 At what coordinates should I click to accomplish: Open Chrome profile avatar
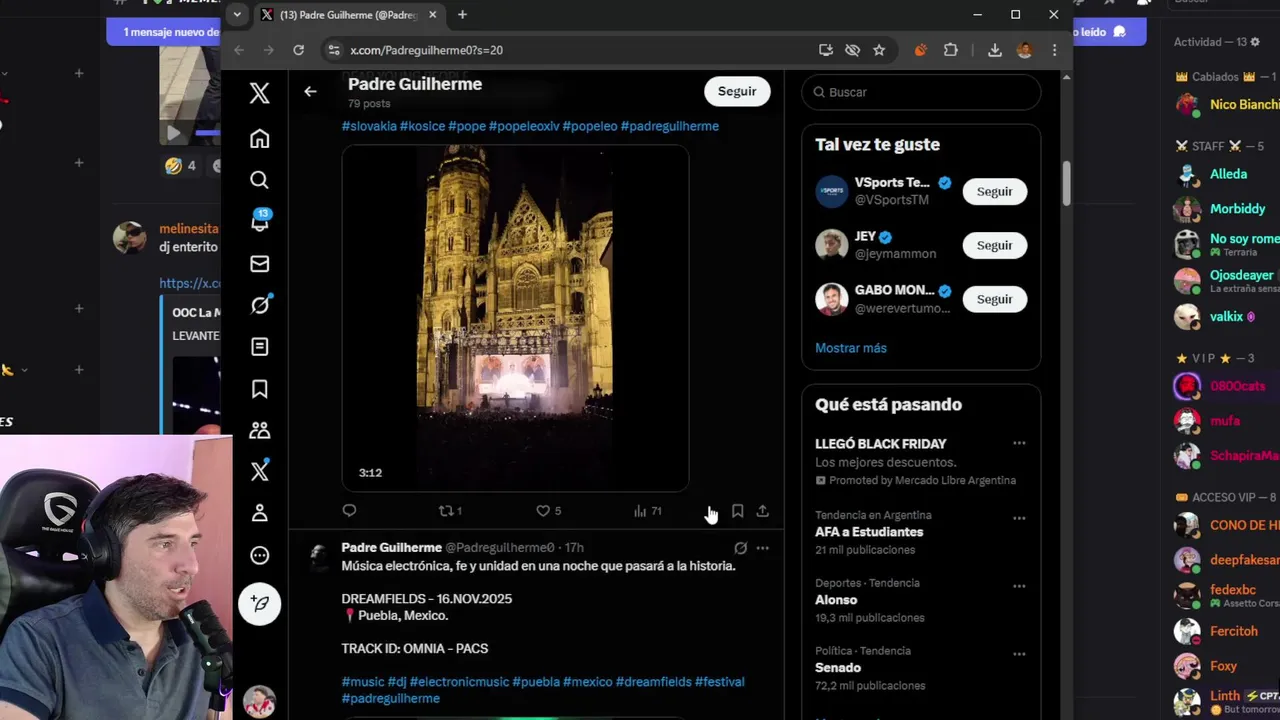click(x=1025, y=50)
